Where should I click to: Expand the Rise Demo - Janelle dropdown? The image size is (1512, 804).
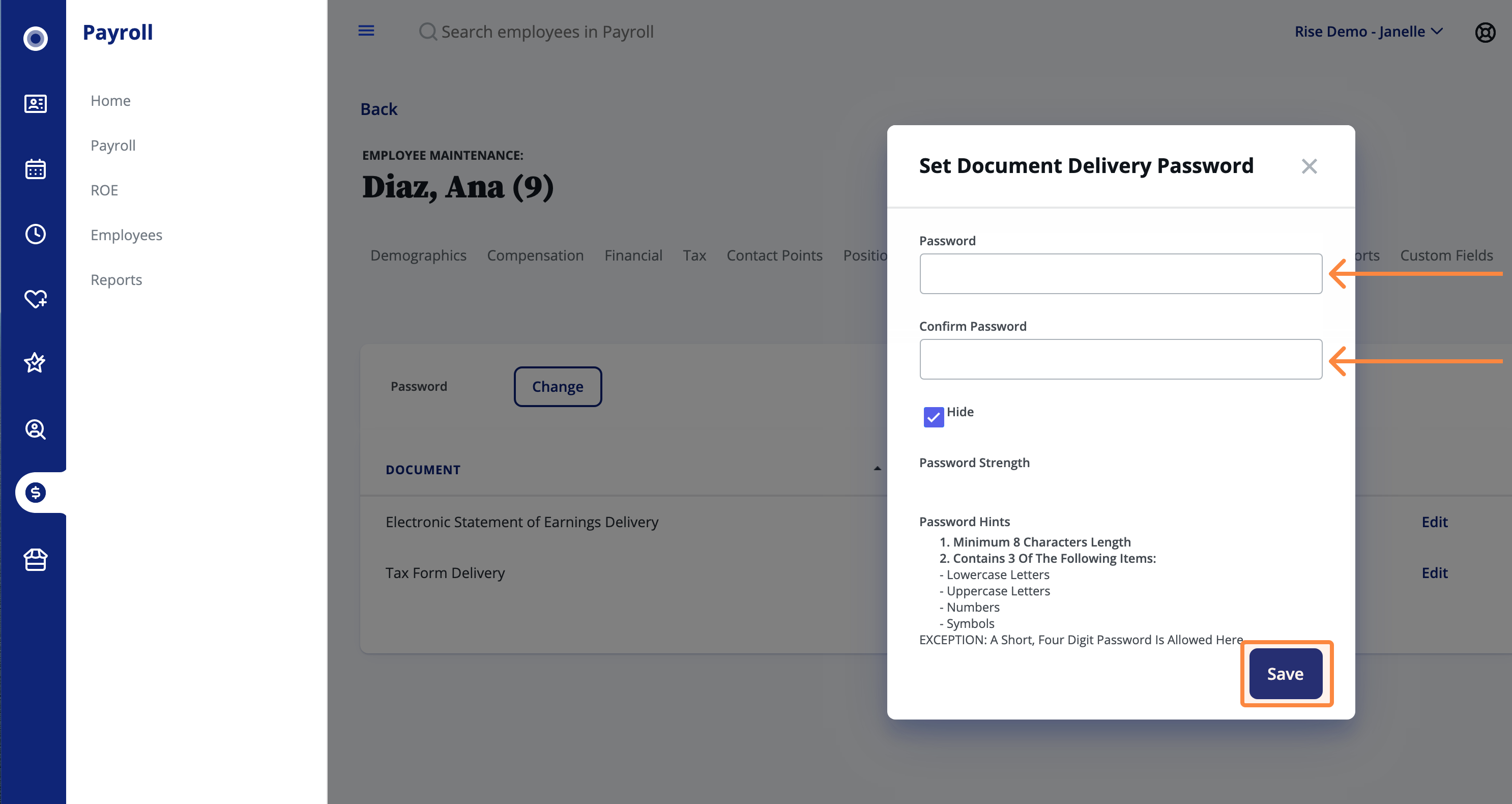click(x=1368, y=32)
